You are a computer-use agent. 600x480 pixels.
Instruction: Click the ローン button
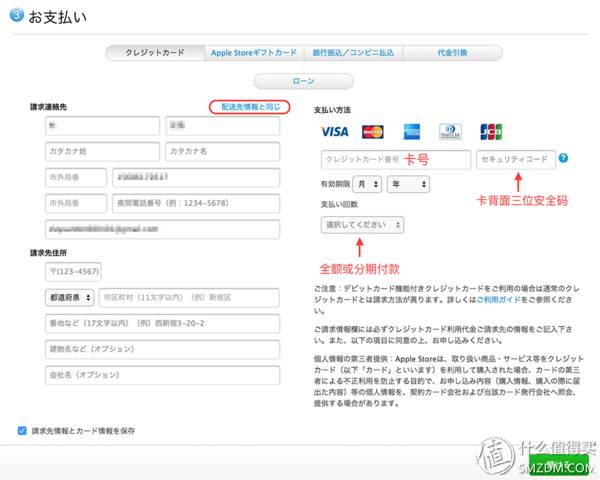[304, 80]
